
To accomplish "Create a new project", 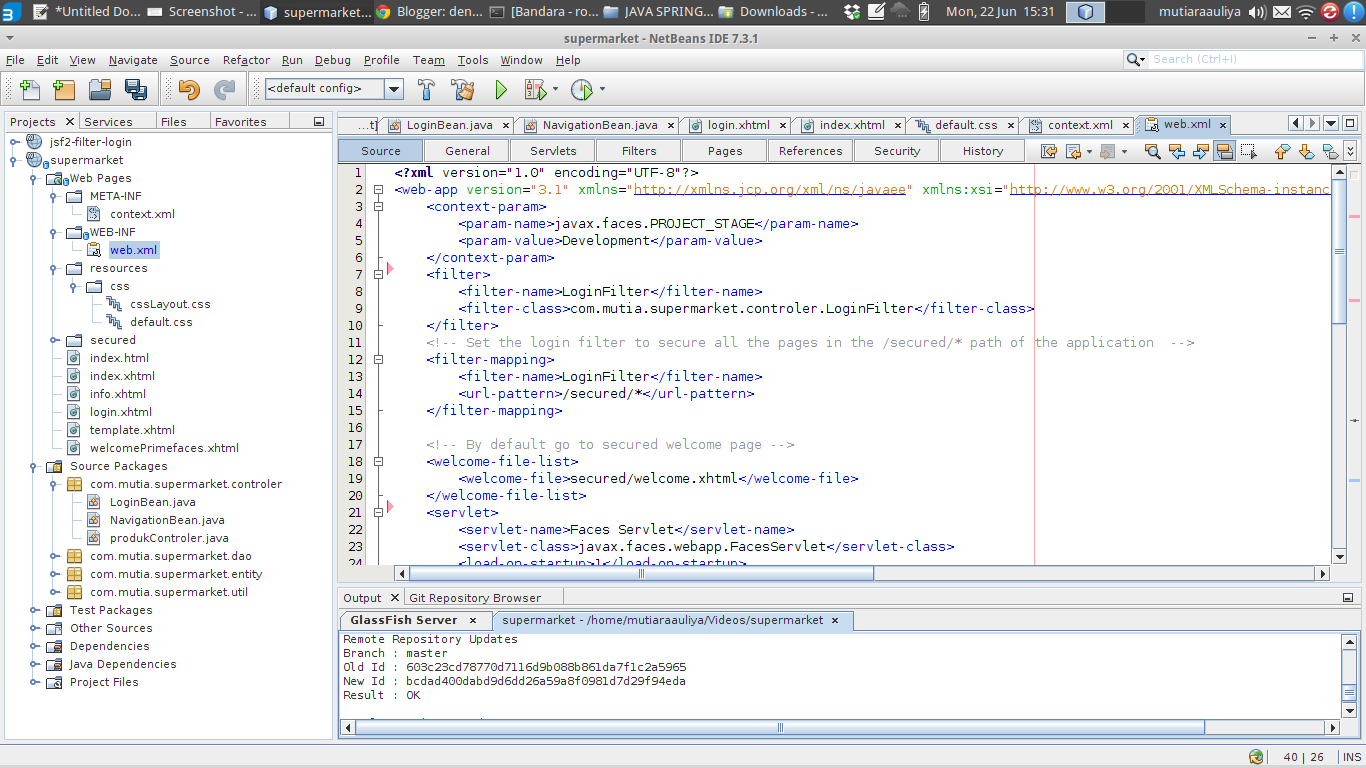I will point(62,89).
